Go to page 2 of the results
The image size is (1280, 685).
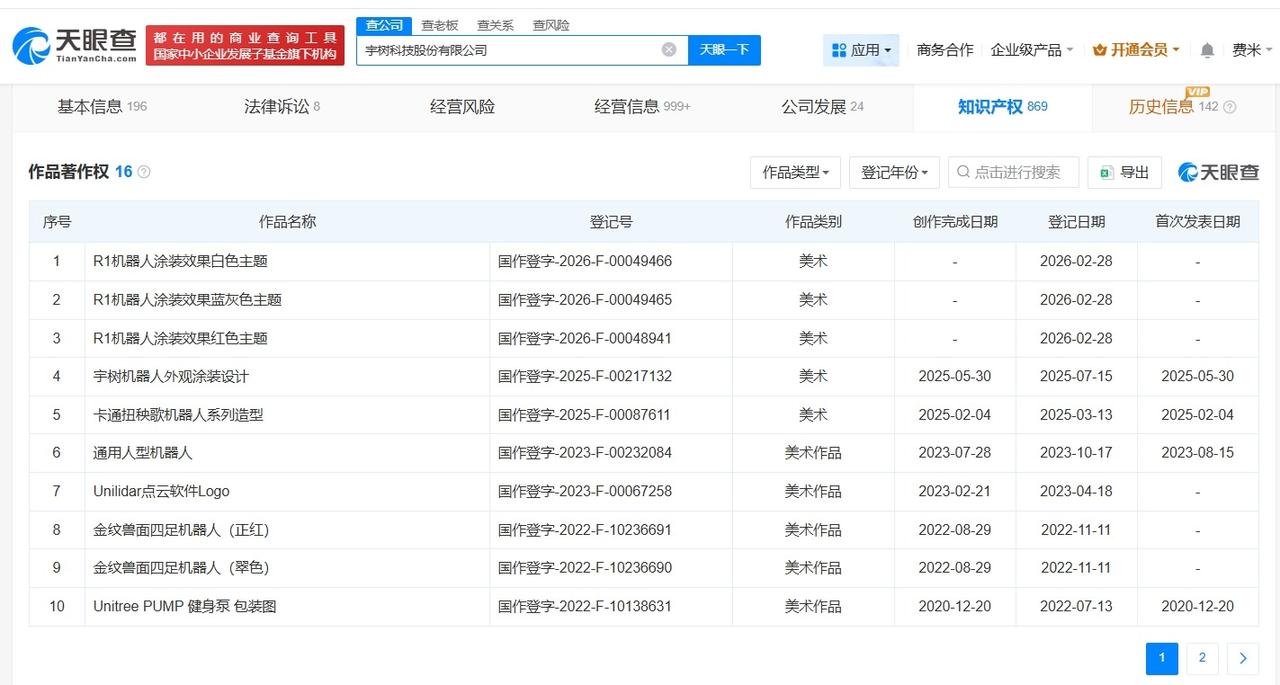point(1202,658)
